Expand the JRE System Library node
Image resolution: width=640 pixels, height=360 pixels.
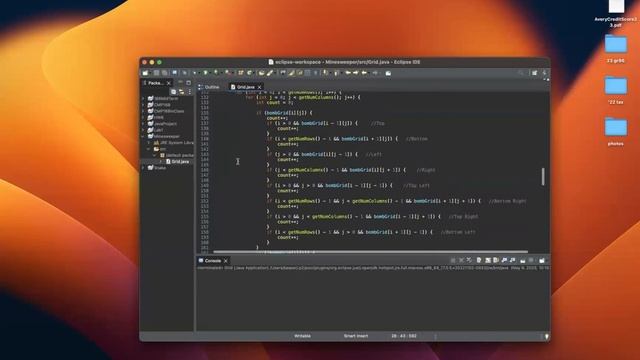[x=149, y=143]
